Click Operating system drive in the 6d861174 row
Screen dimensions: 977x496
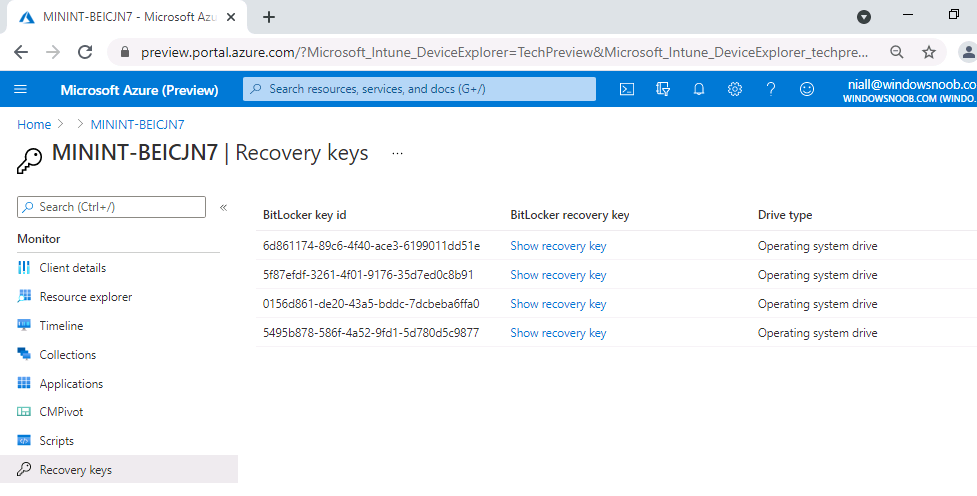pos(817,246)
